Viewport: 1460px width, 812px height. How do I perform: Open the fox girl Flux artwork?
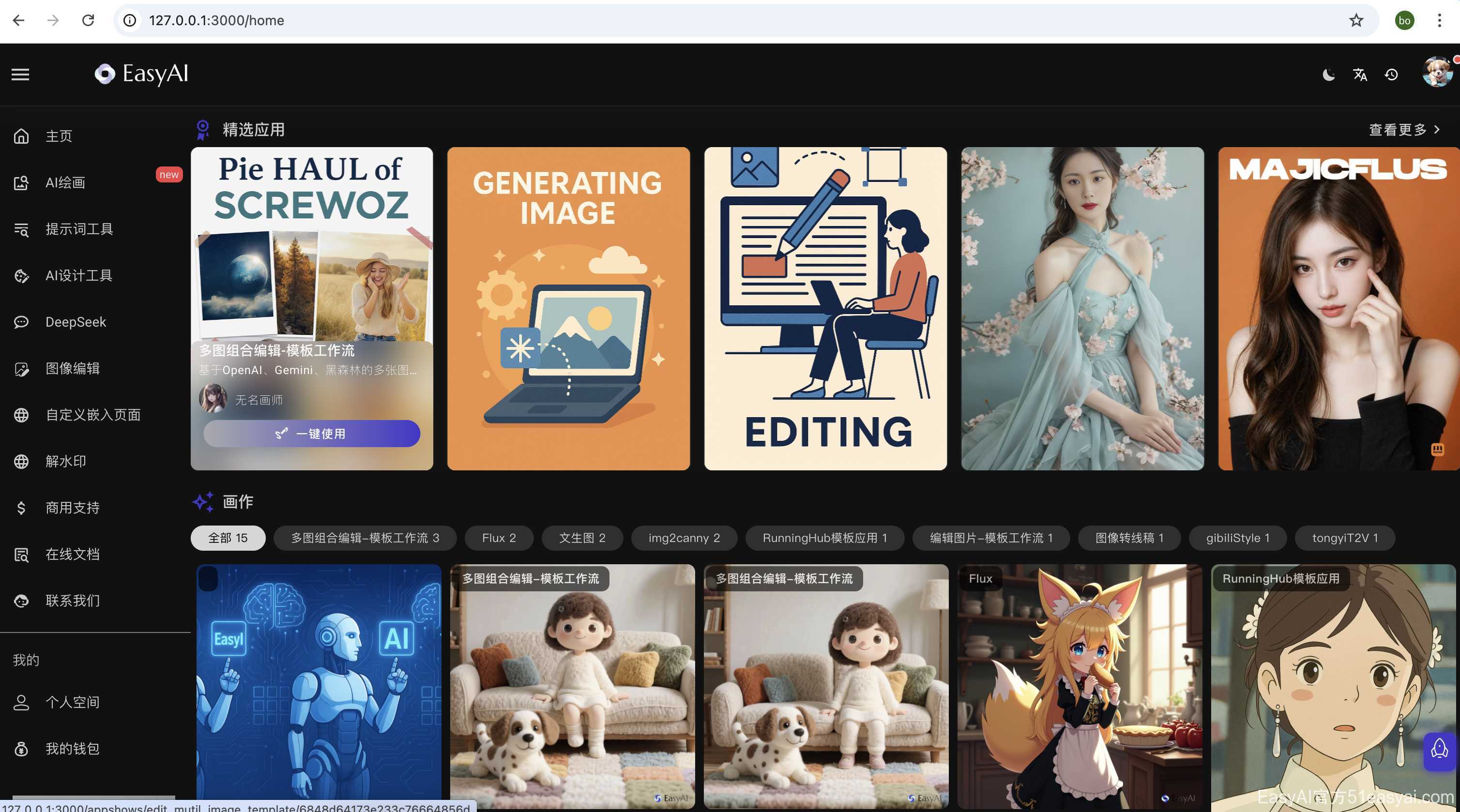pos(1080,686)
